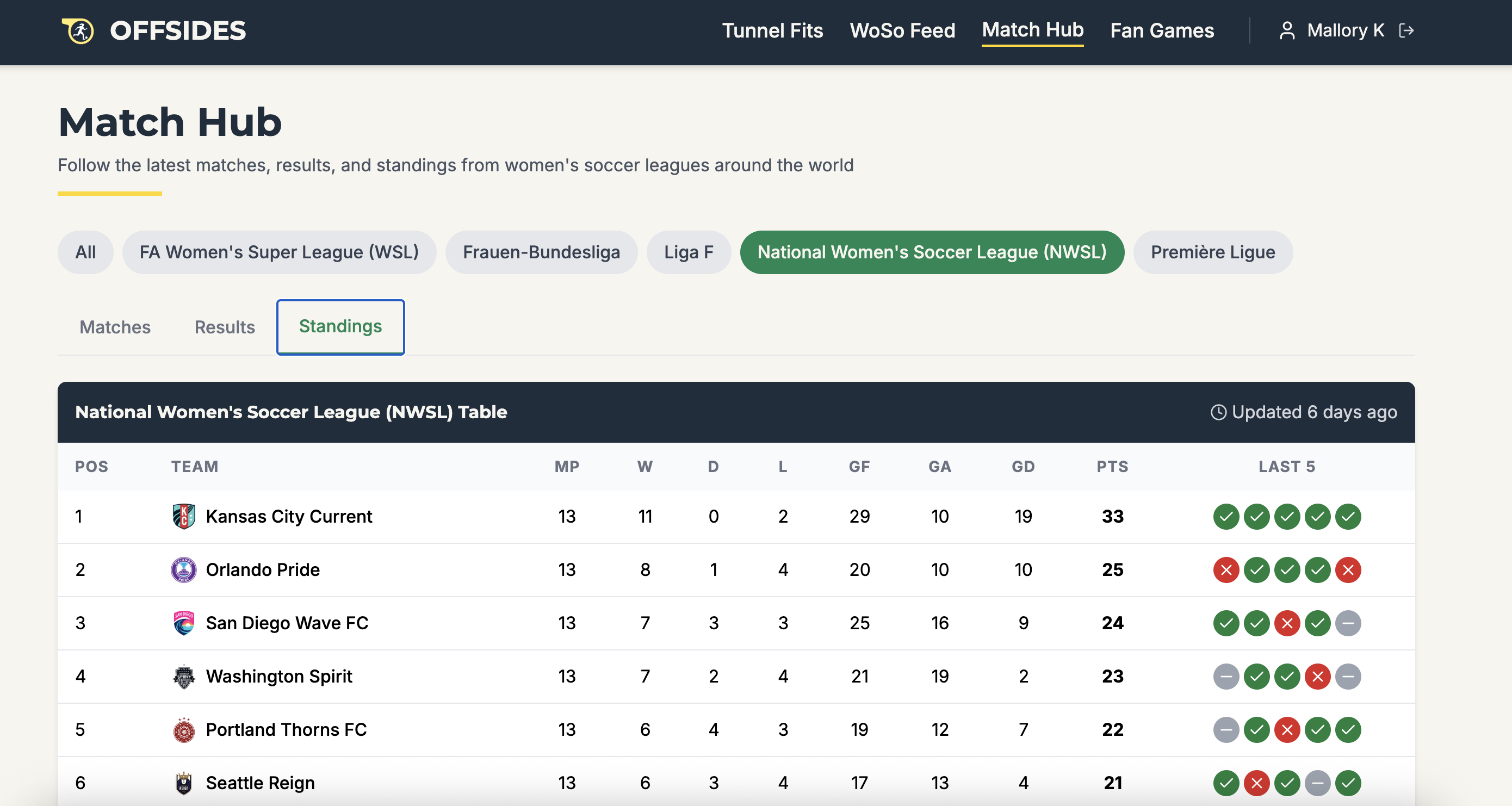1512x806 pixels.
Task: Open Tunnel Fits in the navigation
Action: 772,30
